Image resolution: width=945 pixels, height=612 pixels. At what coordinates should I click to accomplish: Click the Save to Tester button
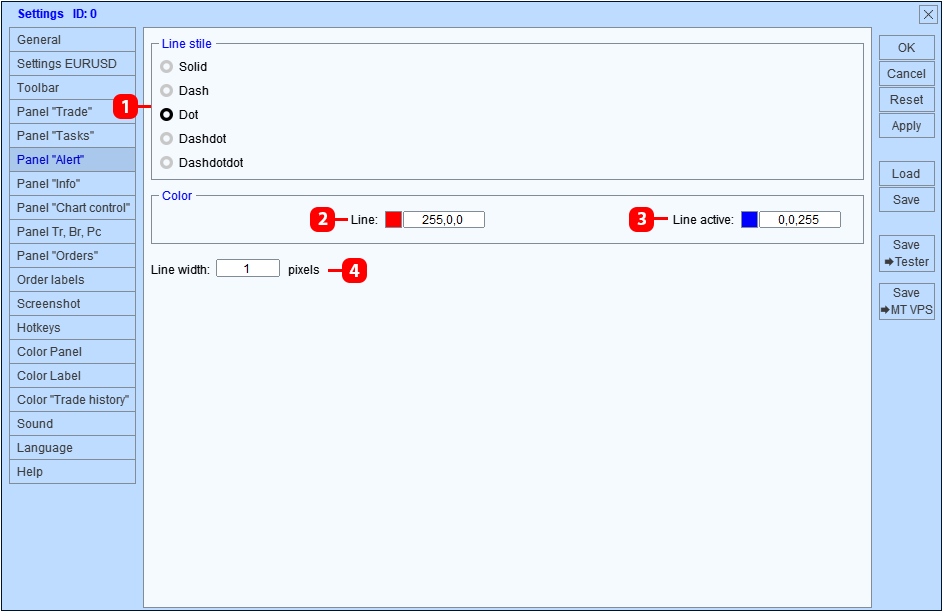coord(906,253)
